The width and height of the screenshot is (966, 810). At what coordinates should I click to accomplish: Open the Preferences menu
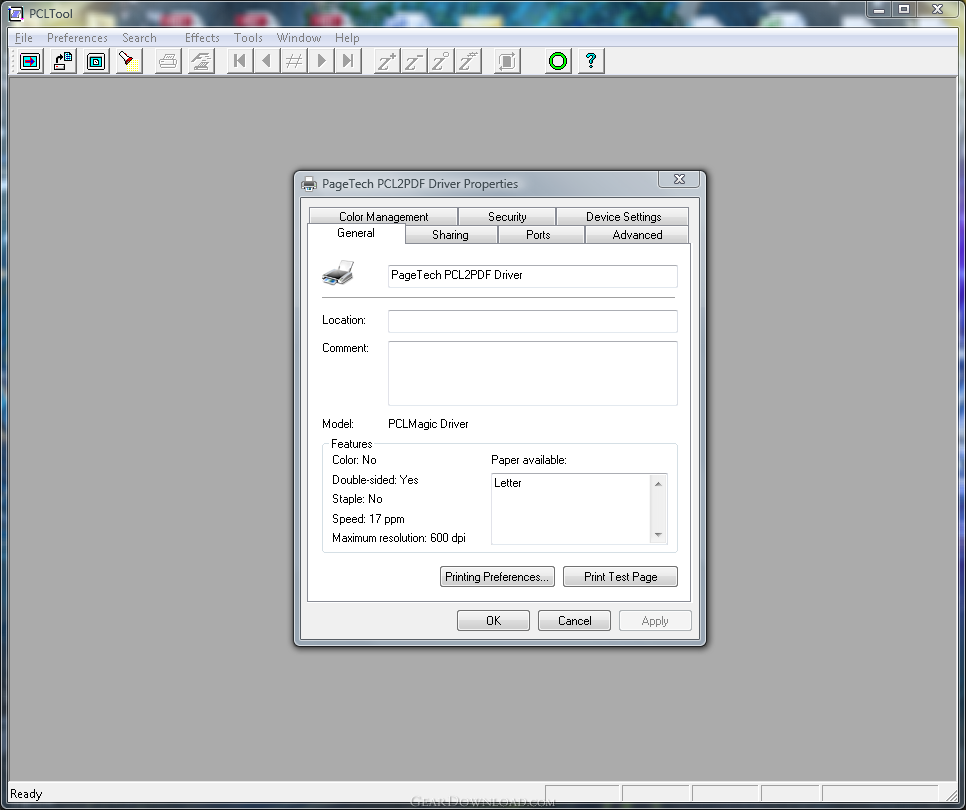click(x=77, y=38)
